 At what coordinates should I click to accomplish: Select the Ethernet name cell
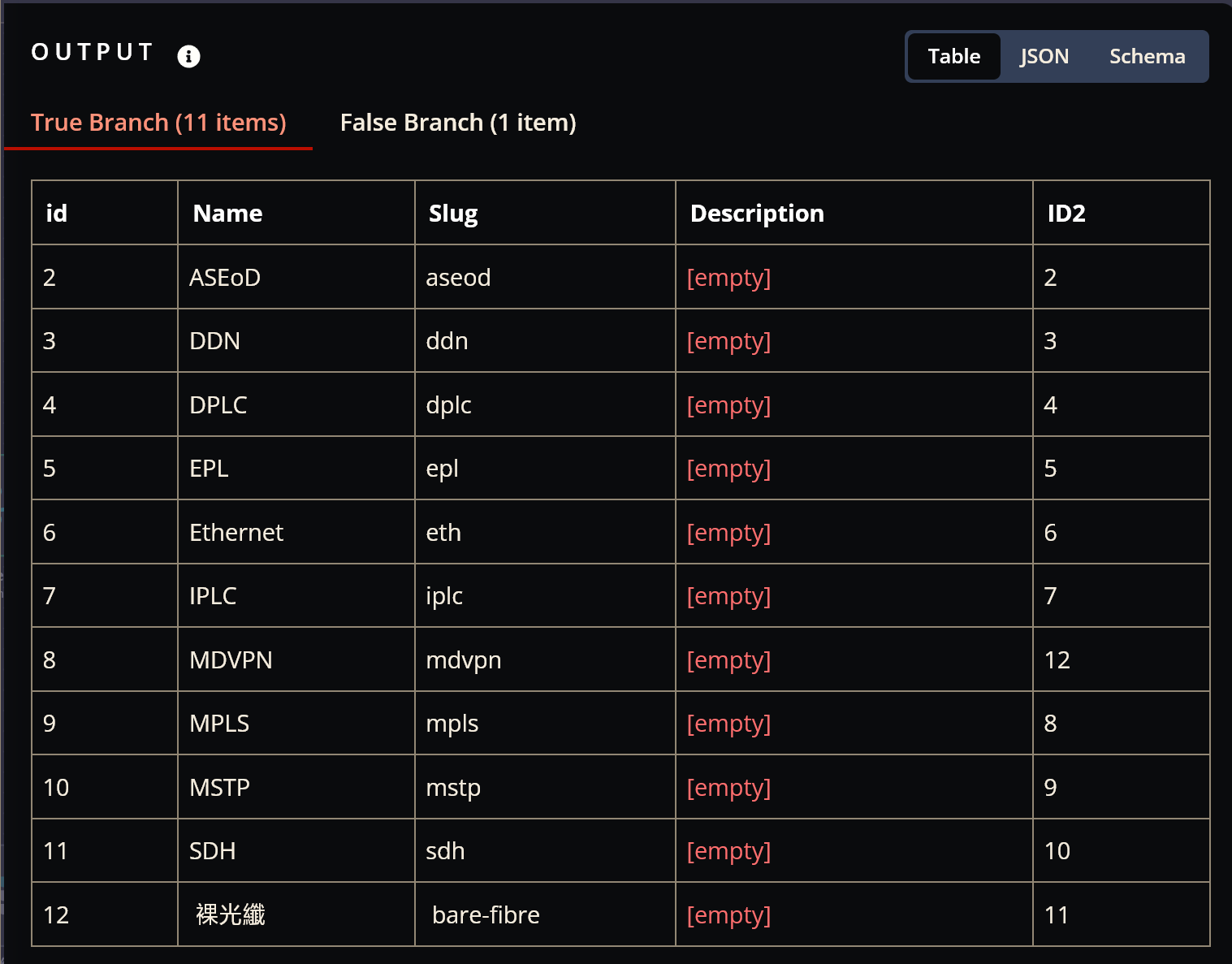(x=296, y=532)
